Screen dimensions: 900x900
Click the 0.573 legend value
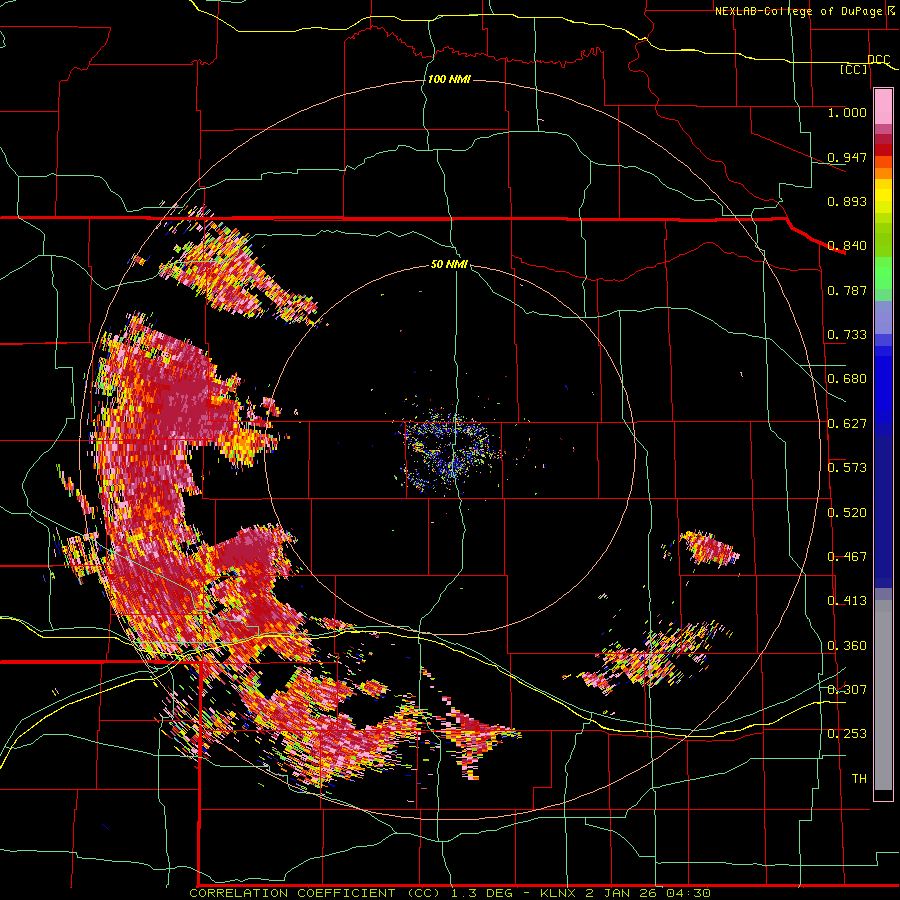(847, 468)
